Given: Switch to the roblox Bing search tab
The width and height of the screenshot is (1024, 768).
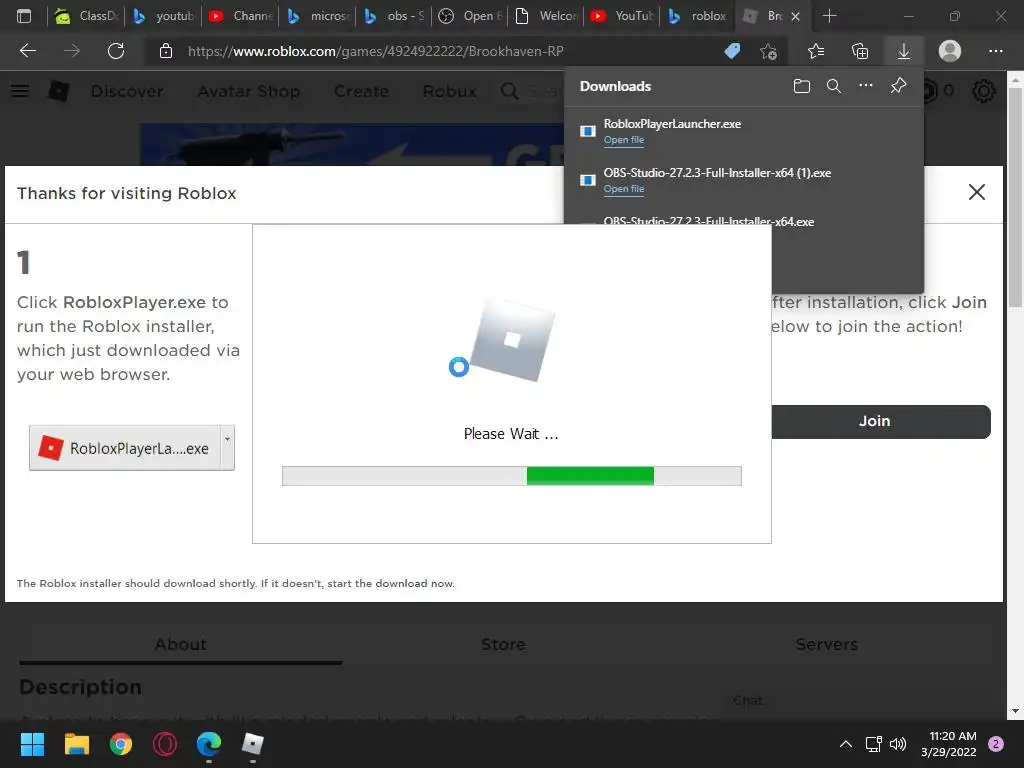Looking at the screenshot, I should click(x=697, y=16).
